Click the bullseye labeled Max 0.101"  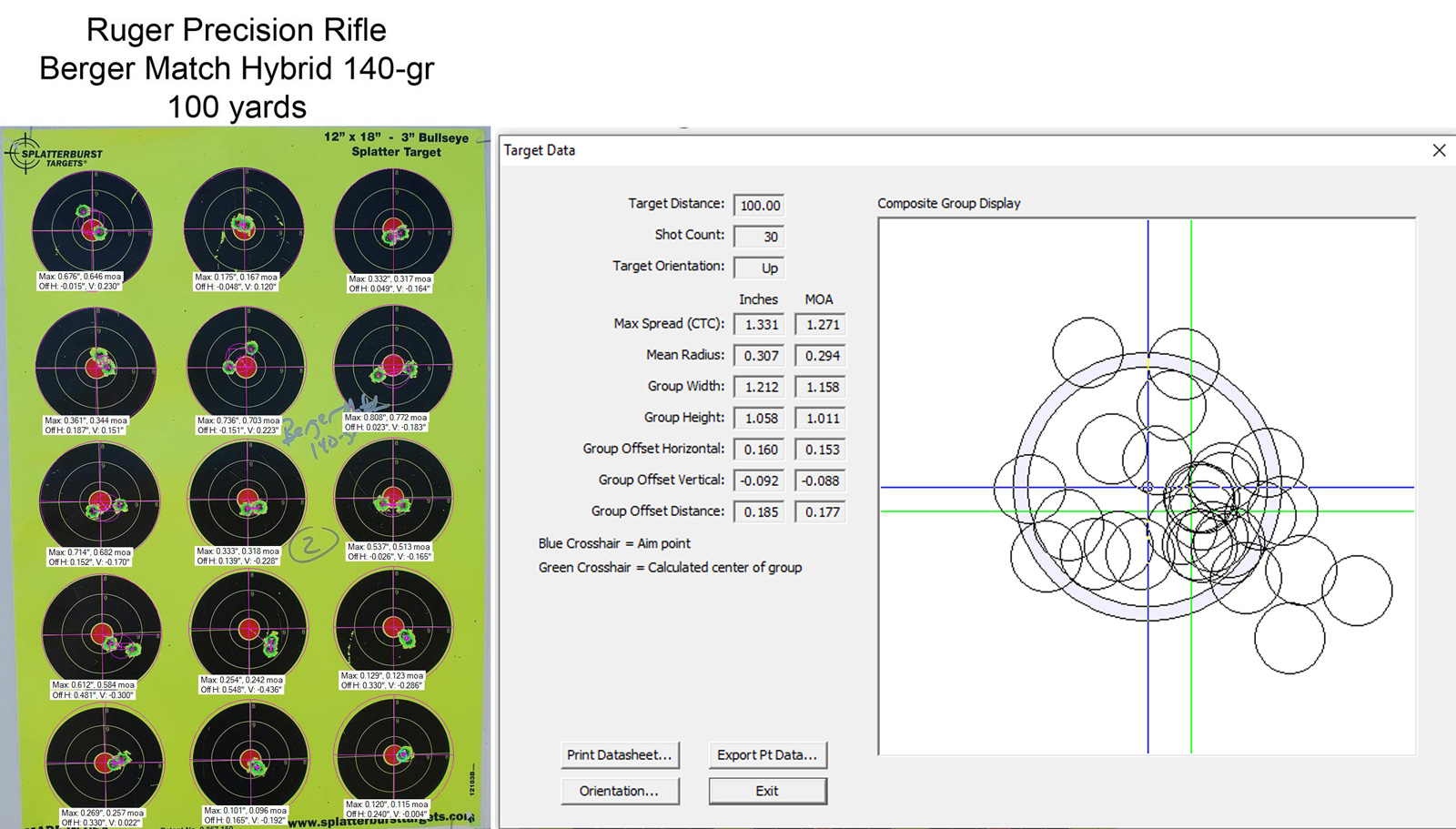pos(250,759)
